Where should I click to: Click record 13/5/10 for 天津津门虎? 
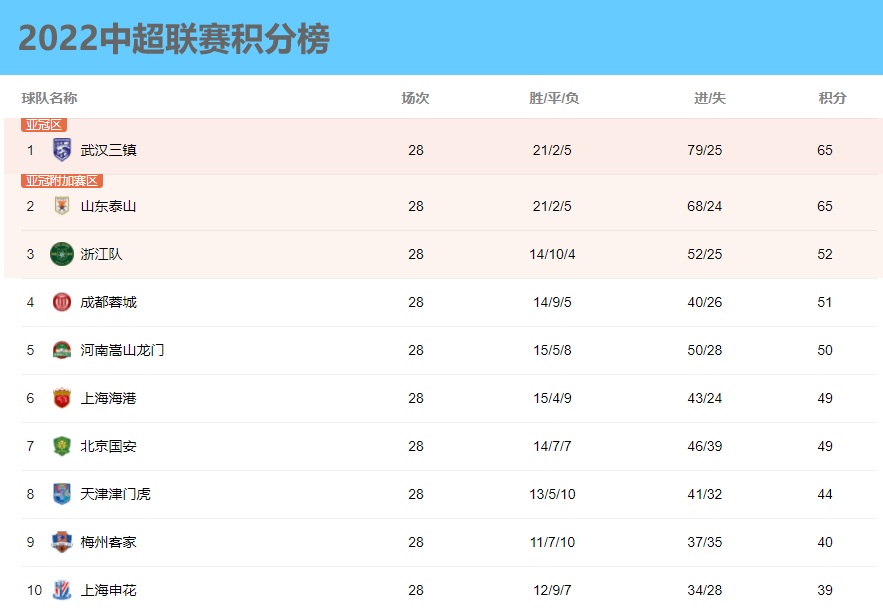coord(552,494)
